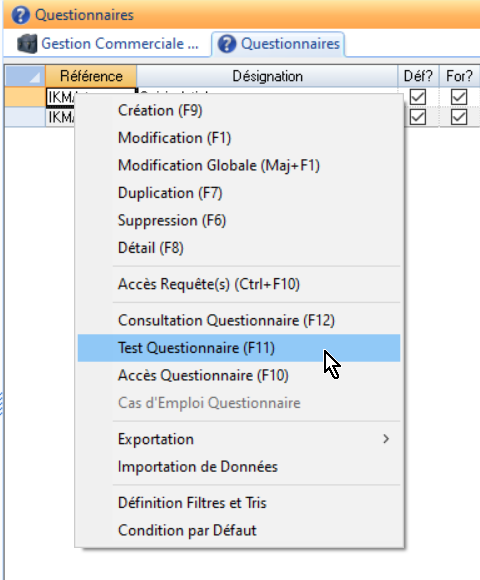Sort by the Référence column header
The height and width of the screenshot is (580, 480).
point(91,76)
